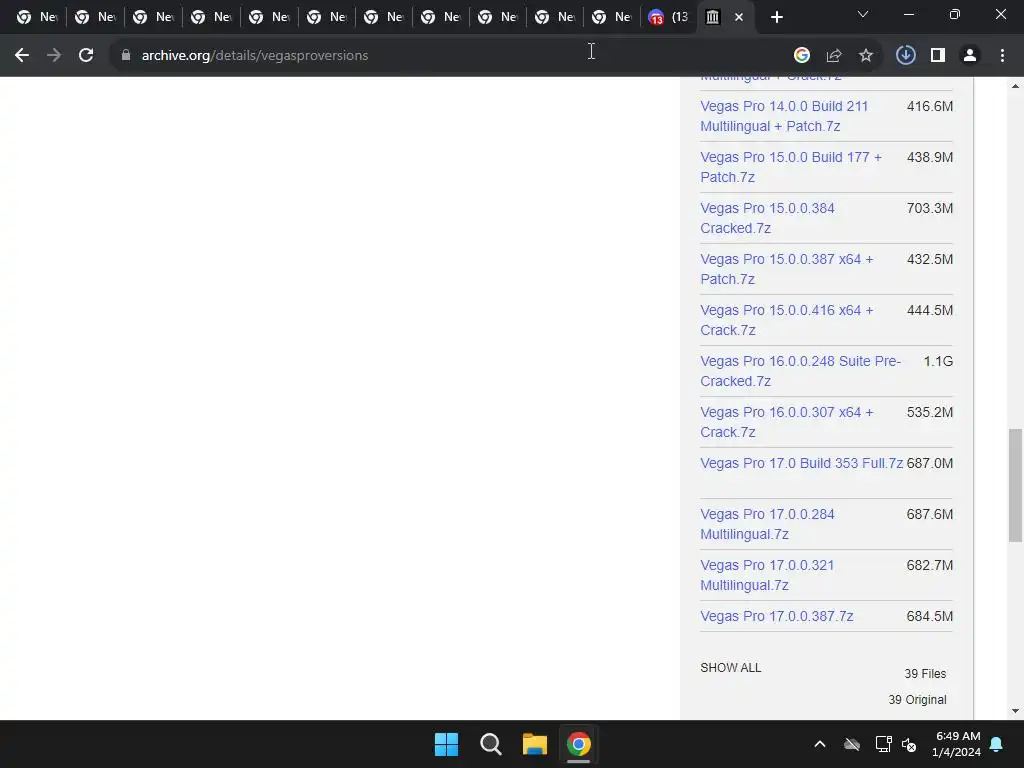
Task: Switch to the tab with red 13 badge
Action: [x=667, y=17]
